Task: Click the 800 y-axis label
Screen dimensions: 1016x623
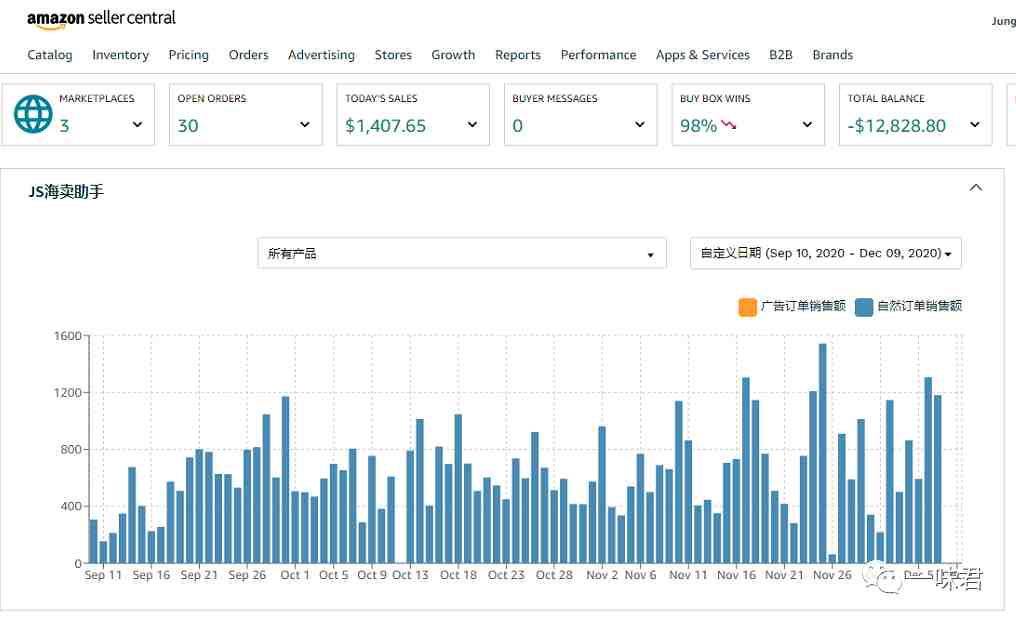Action: 71,449
